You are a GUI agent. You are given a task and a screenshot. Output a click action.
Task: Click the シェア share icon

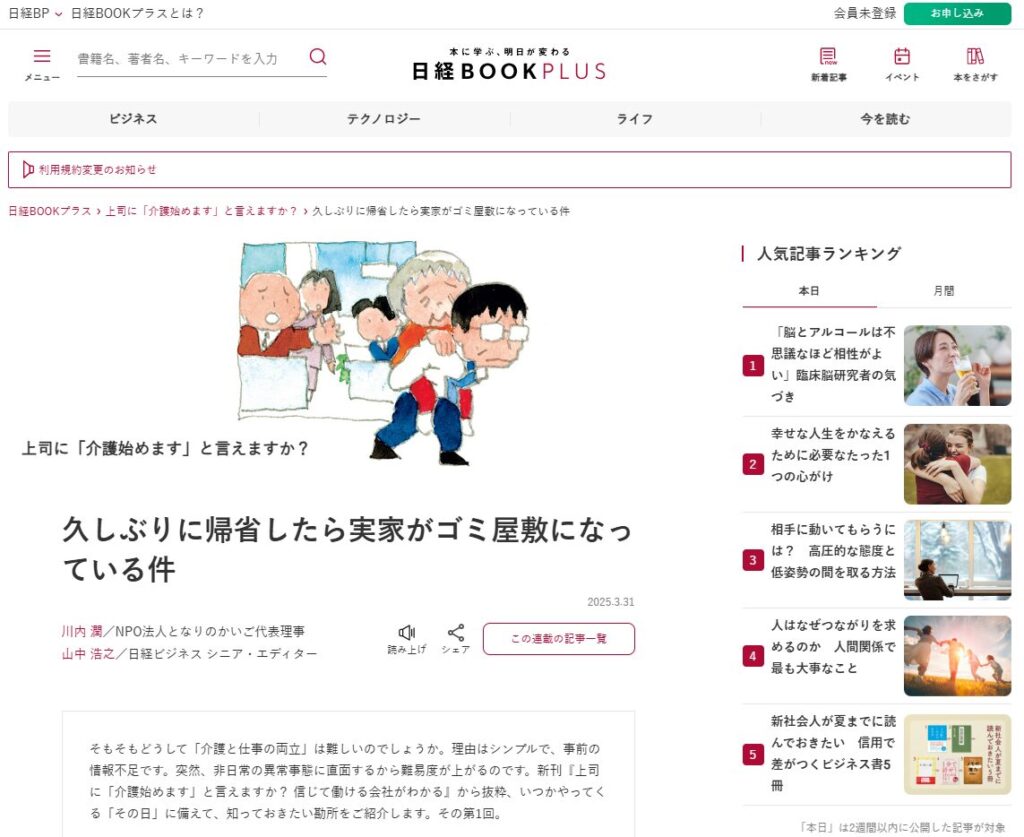click(x=456, y=633)
